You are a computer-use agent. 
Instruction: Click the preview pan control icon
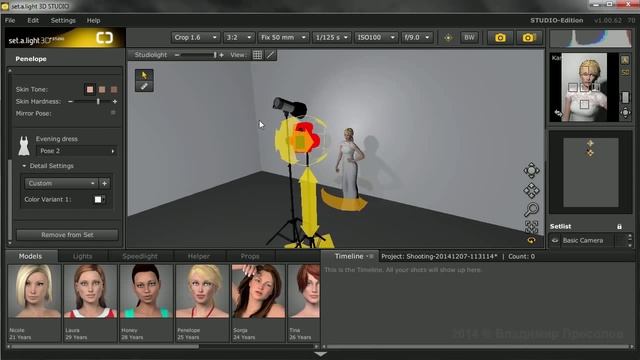click(x=625, y=113)
